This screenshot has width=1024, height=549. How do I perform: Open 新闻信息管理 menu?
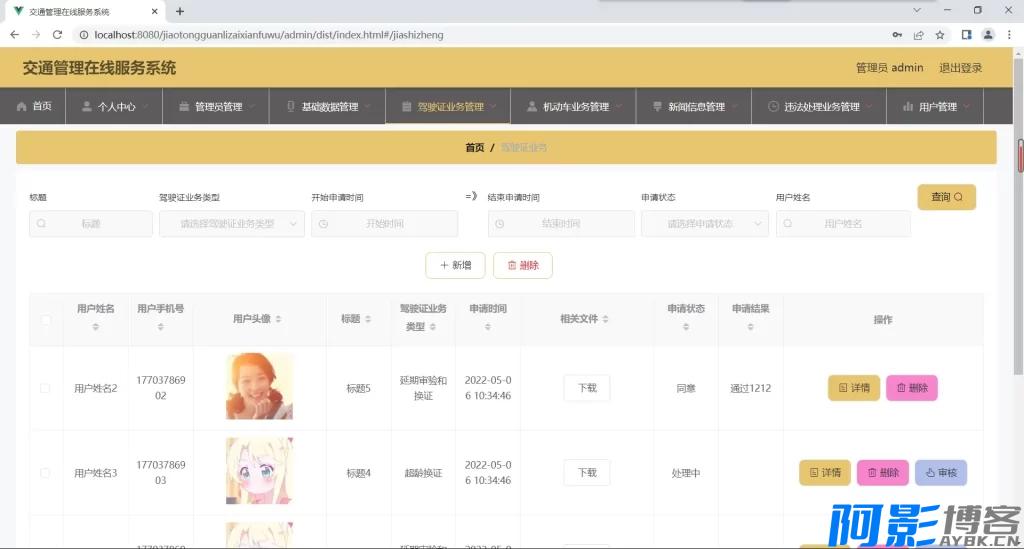coord(694,106)
